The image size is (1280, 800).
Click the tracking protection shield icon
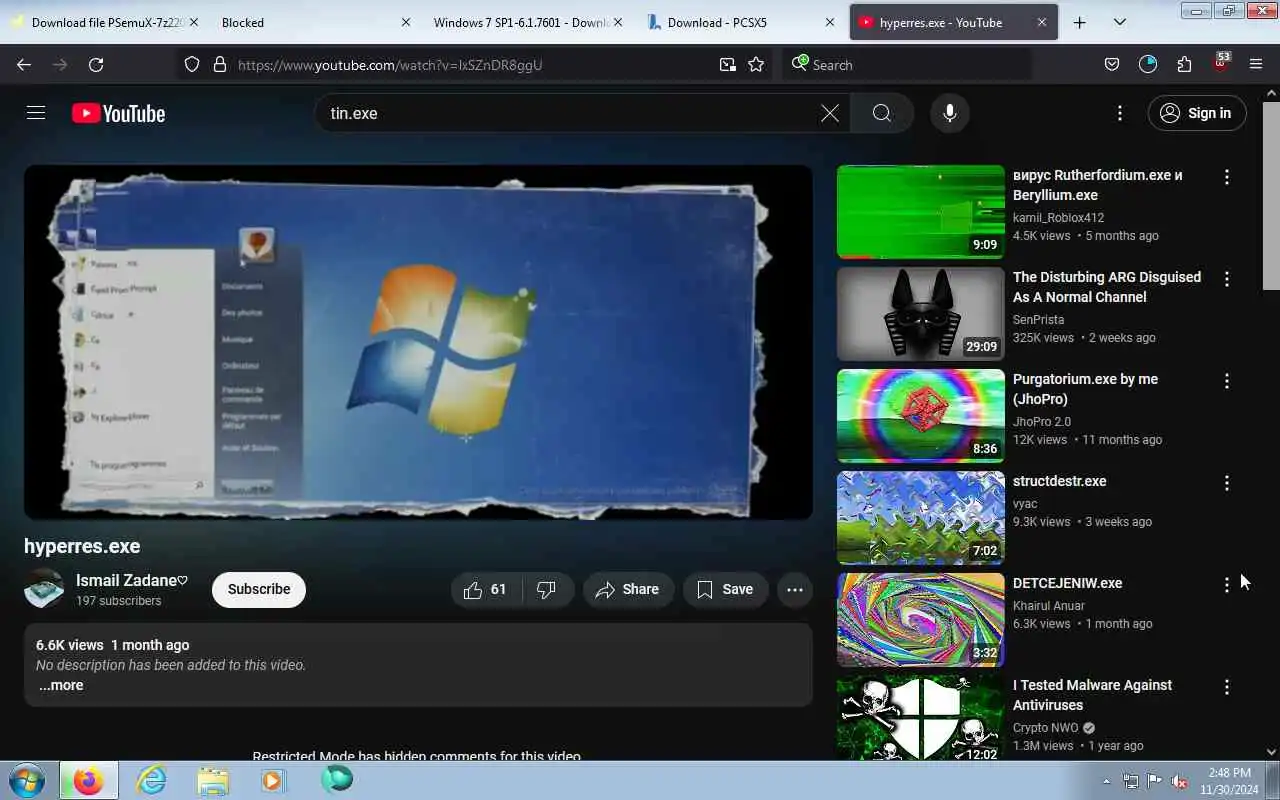[x=192, y=64]
